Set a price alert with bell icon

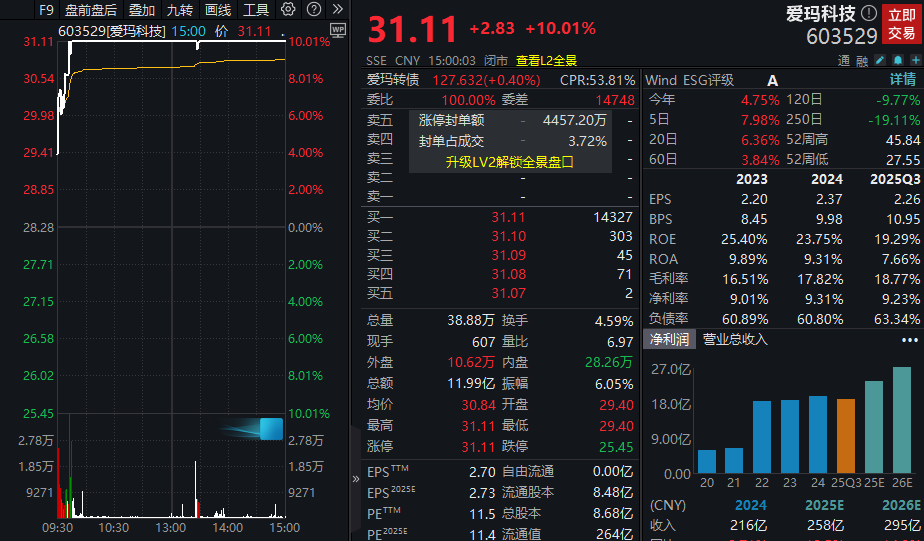897,60
